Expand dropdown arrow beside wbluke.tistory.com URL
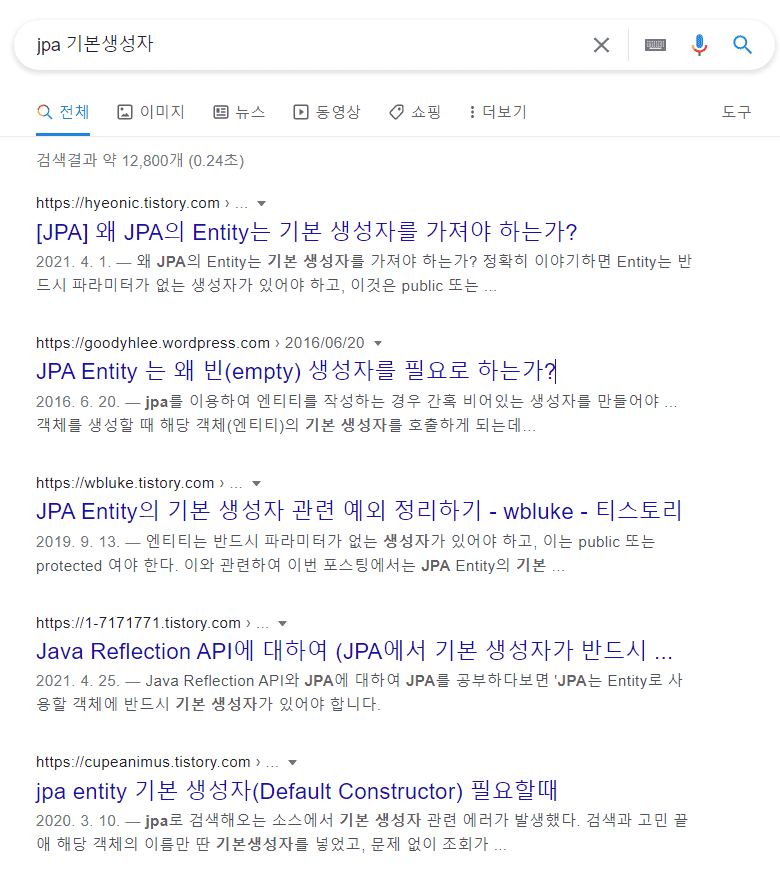The image size is (780, 876). [x=256, y=483]
